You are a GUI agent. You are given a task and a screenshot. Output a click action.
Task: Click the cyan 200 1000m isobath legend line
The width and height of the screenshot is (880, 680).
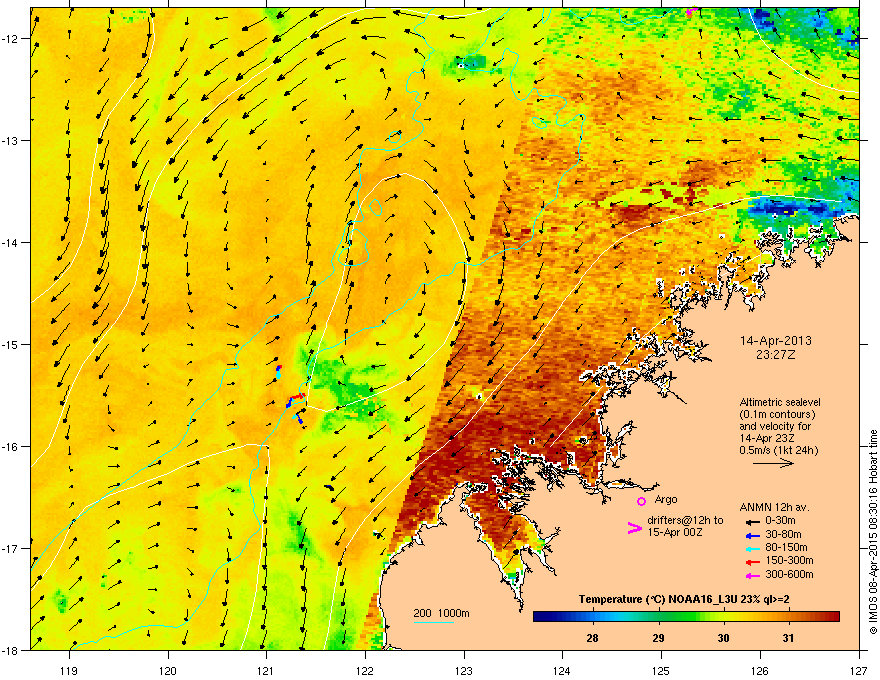click(x=434, y=623)
